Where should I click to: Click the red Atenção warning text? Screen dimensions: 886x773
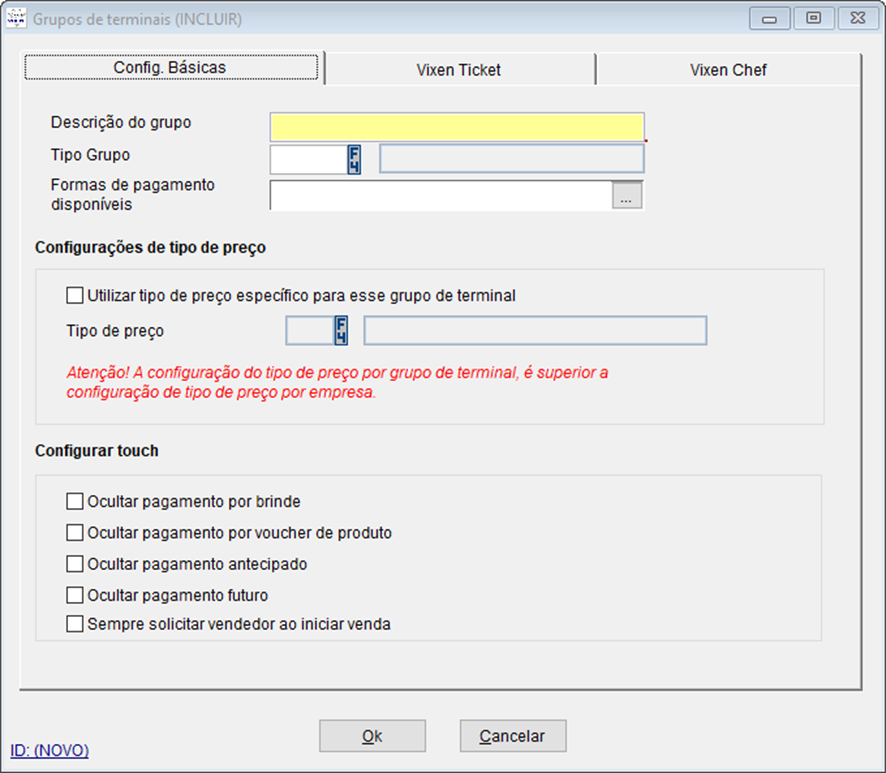point(337,382)
